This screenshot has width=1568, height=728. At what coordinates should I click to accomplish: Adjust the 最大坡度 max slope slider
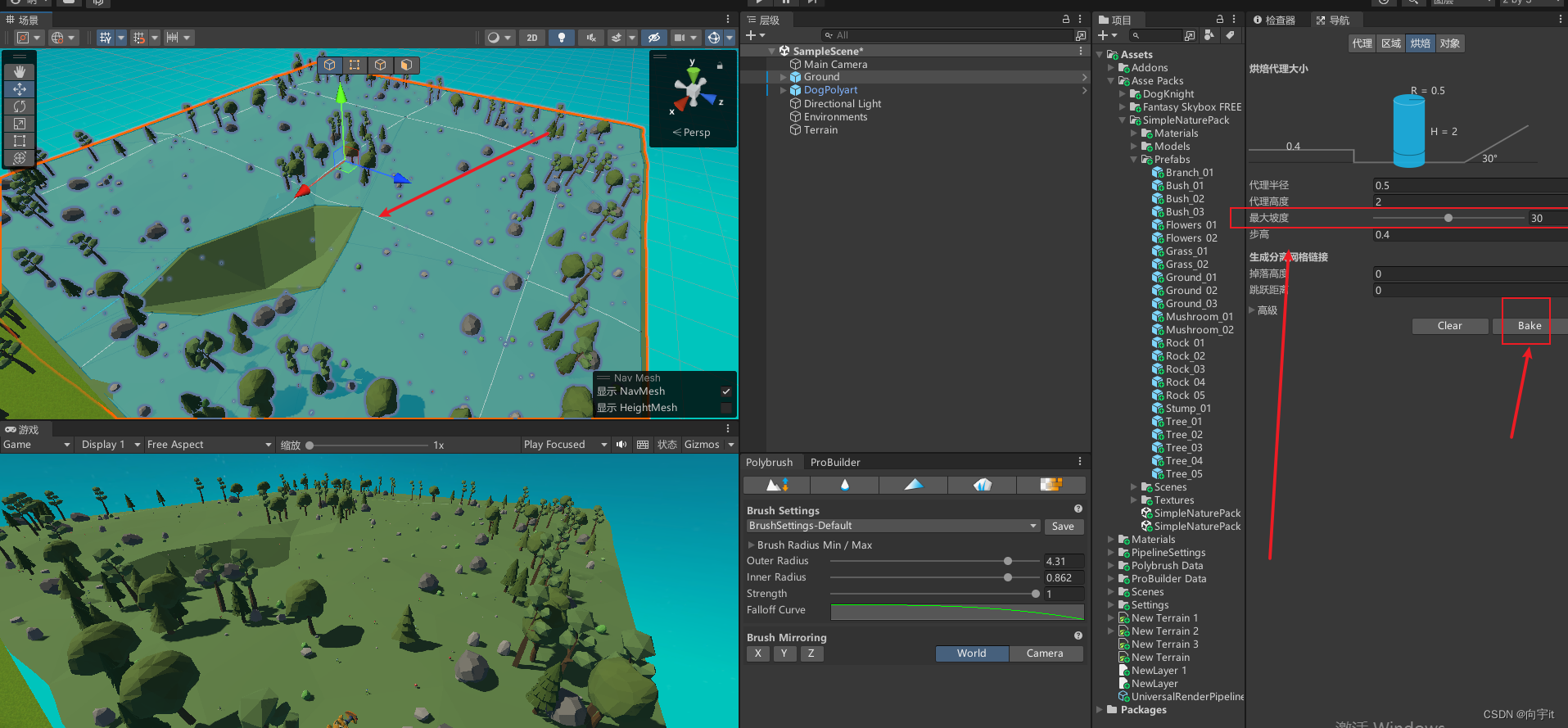click(x=1448, y=218)
